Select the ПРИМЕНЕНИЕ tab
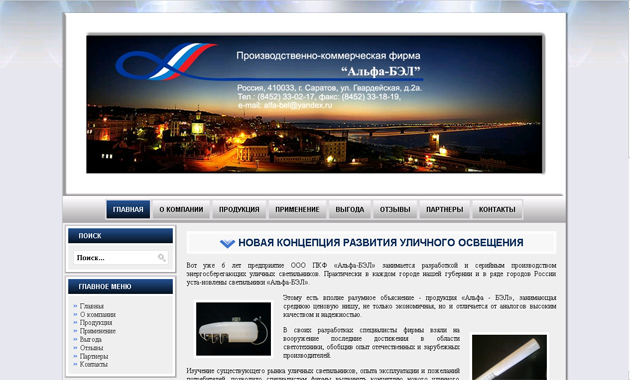Screen dimensions: 630x380 (297, 209)
